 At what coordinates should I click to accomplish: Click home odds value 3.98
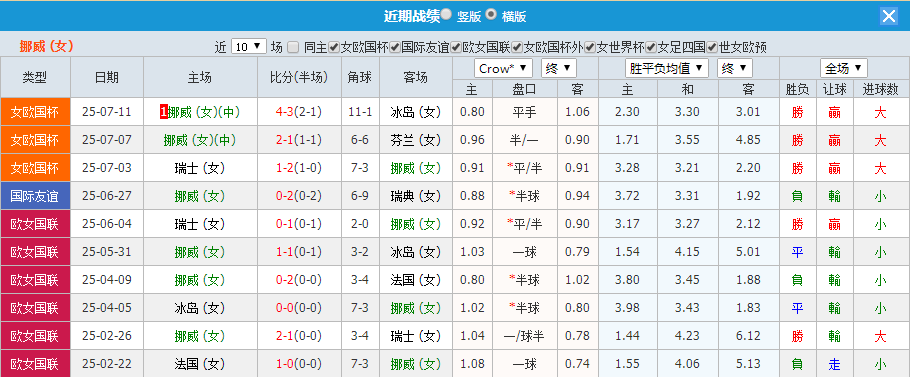point(627,308)
